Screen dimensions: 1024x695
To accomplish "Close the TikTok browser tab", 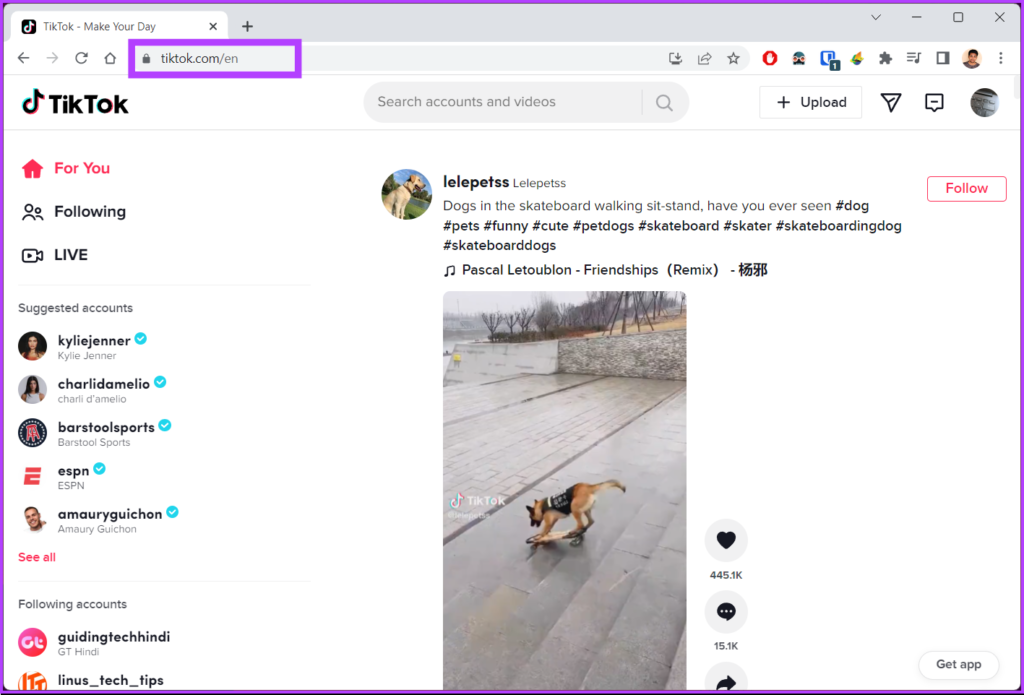I will 213,27.
